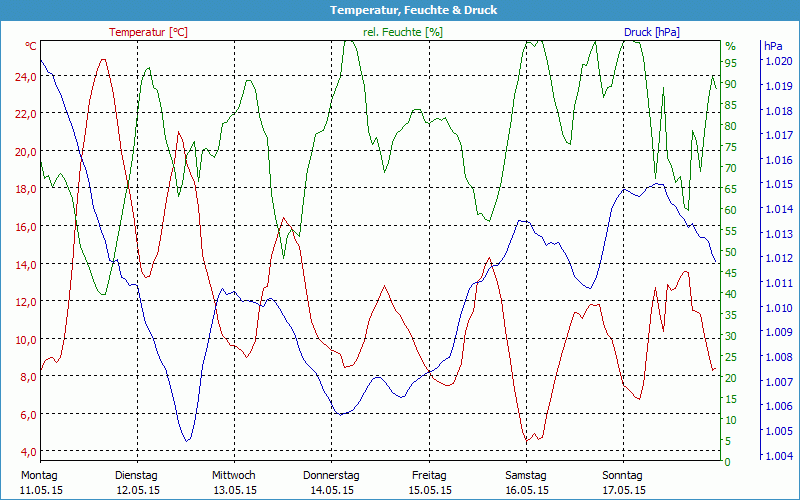
Task: Click the '25' humidity axis value
Action: pyautogui.click(x=731, y=357)
